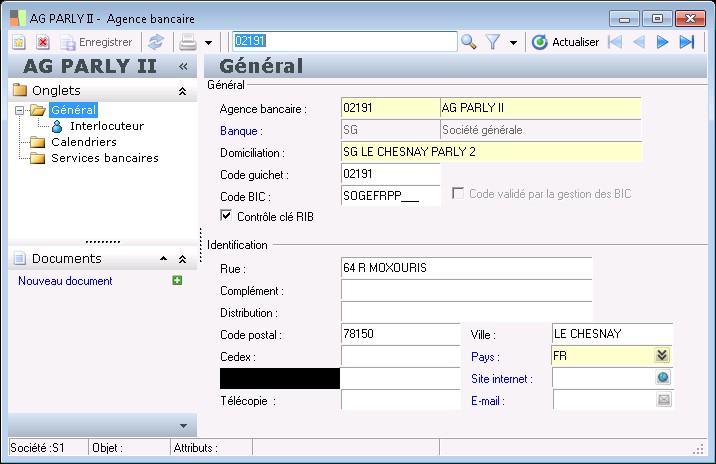Click the E-mail envelope icon
The image size is (716, 464).
point(662,400)
